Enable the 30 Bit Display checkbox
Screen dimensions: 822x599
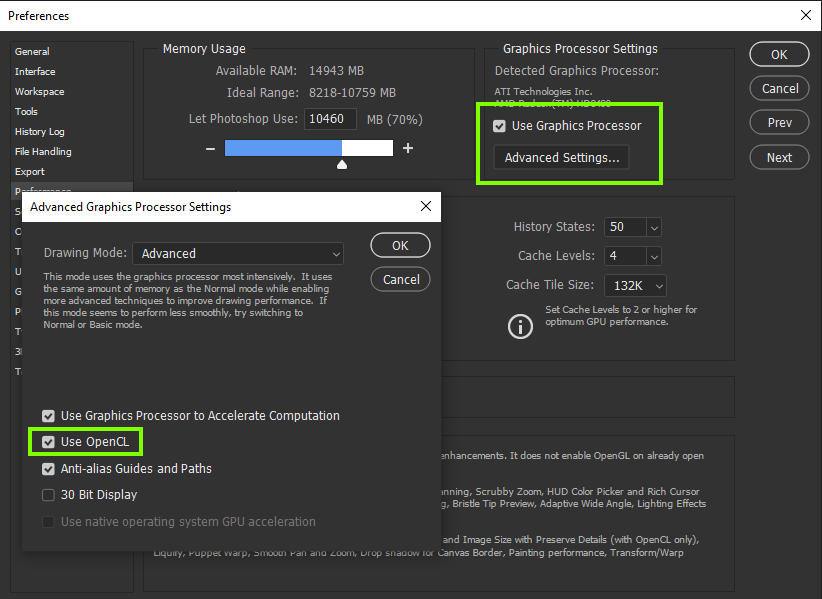[47, 494]
